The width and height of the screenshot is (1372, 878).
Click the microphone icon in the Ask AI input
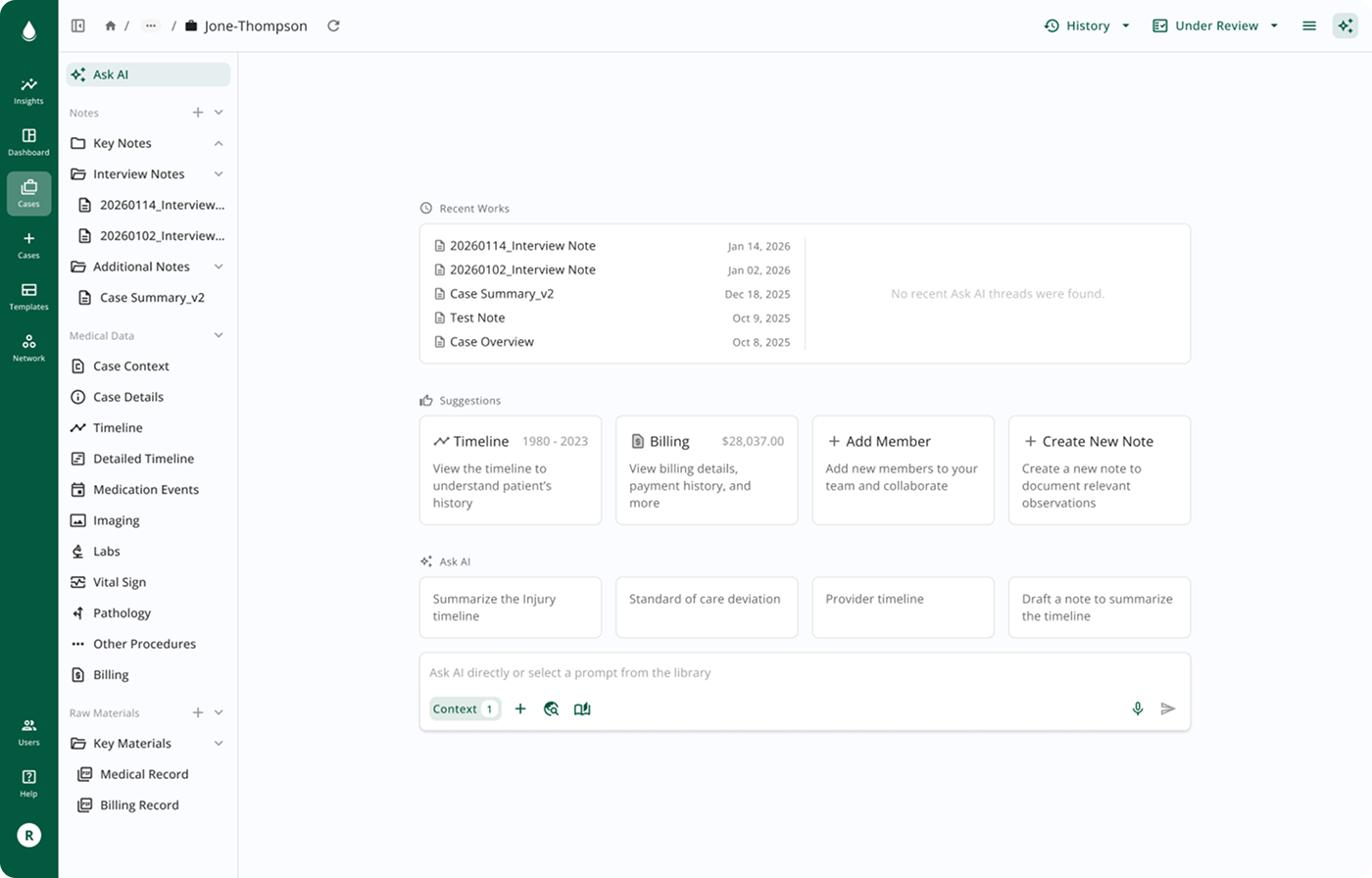point(1137,708)
